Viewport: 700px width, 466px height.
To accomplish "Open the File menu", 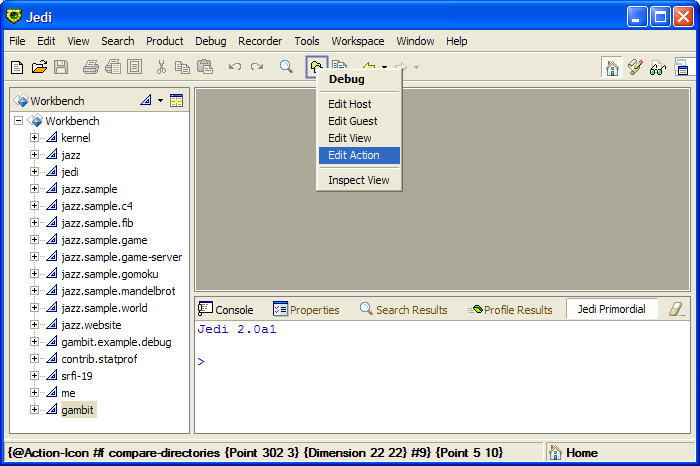I will pyautogui.click(x=17, y=41).
